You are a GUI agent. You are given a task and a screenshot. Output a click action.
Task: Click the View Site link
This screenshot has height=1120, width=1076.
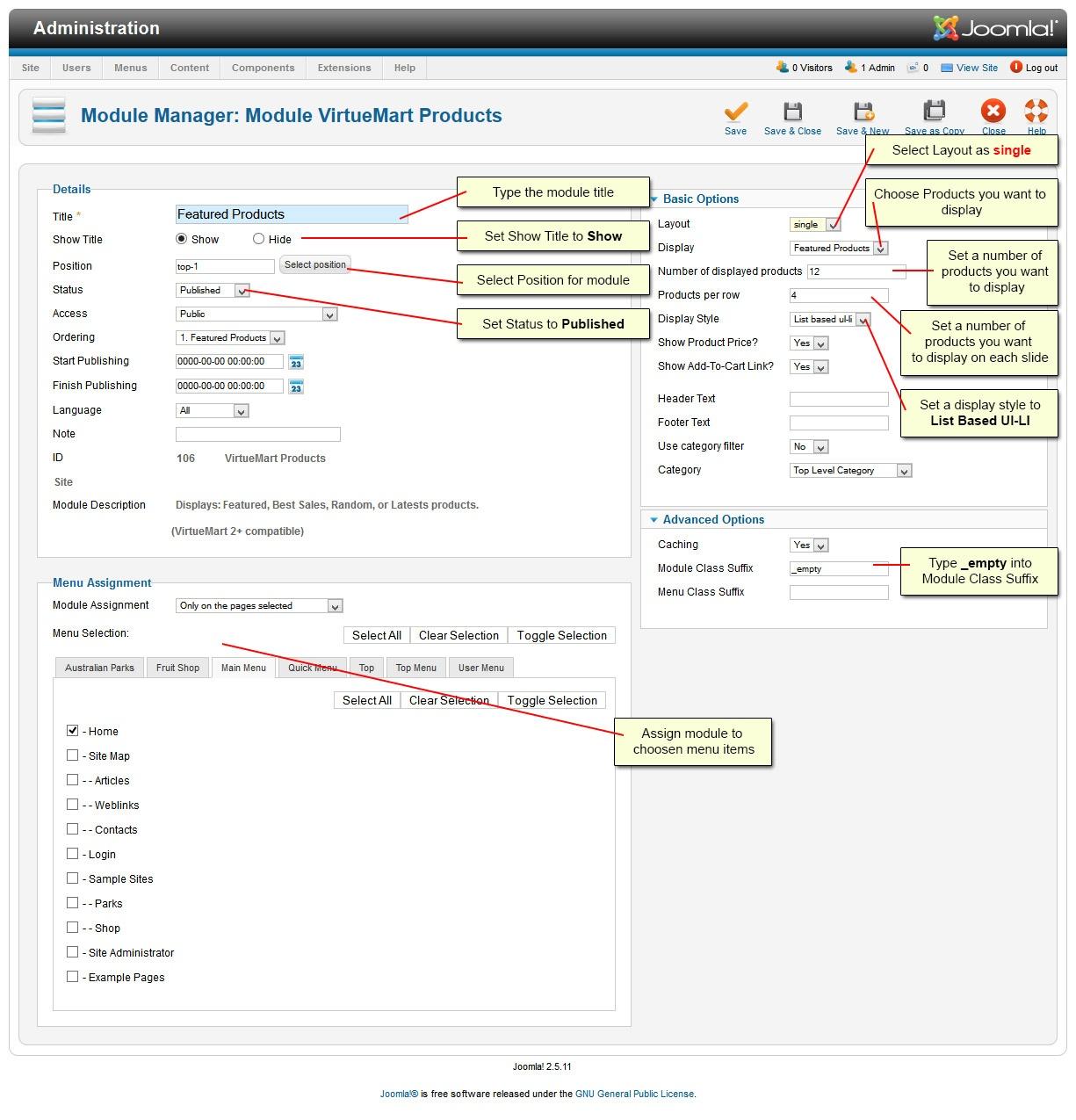977,68
